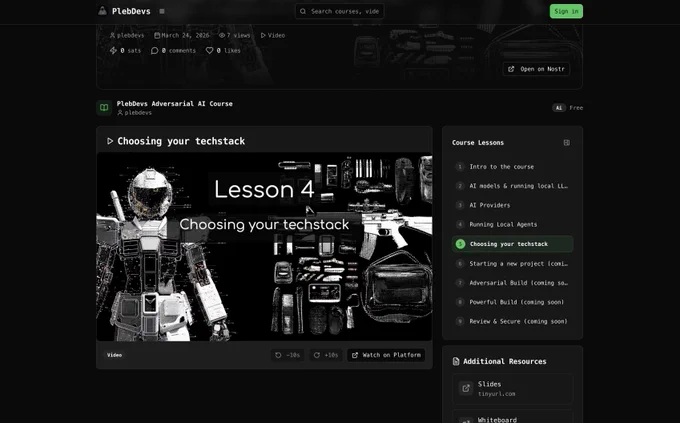Select lesson AI models & running local LLMs
Screen dimensions: 680x423
coord(512,186)
